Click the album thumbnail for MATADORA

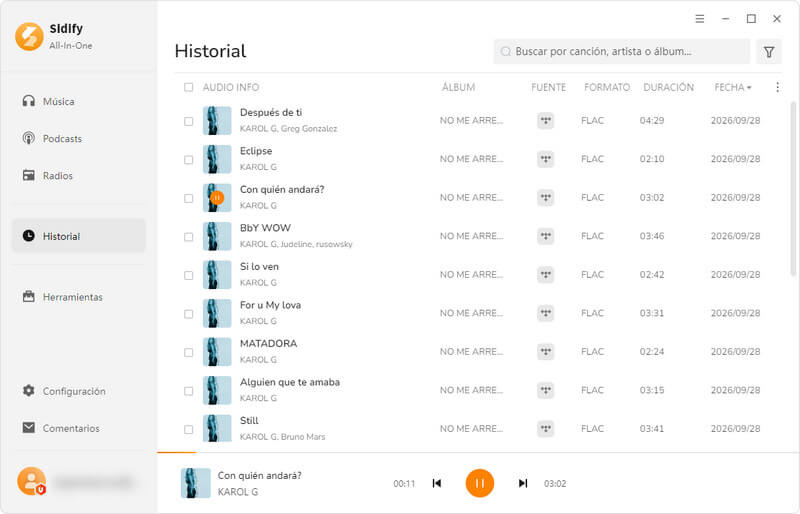(x=217, y=352)
